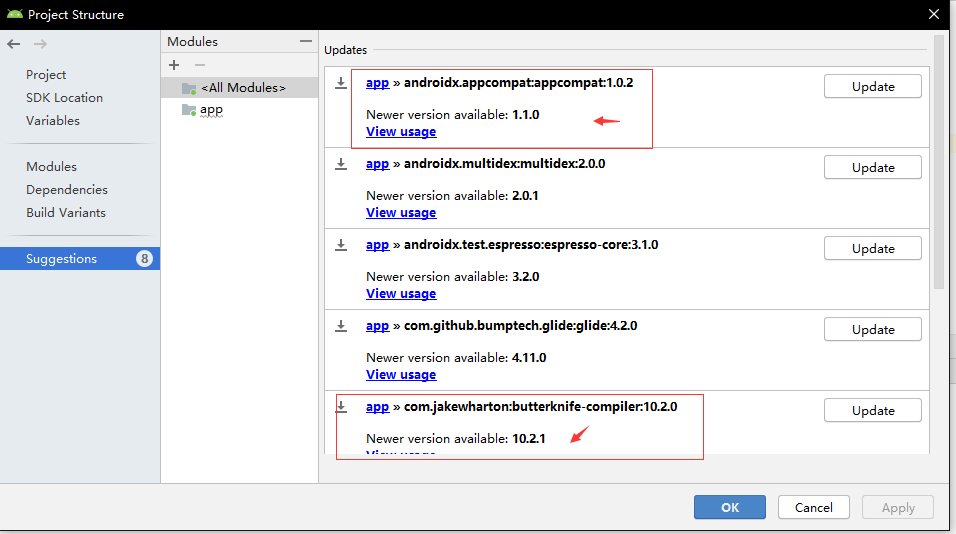The height and width of the screenshot is (534, 956).
Task: Open the Dependencies section
Action: 66,190
